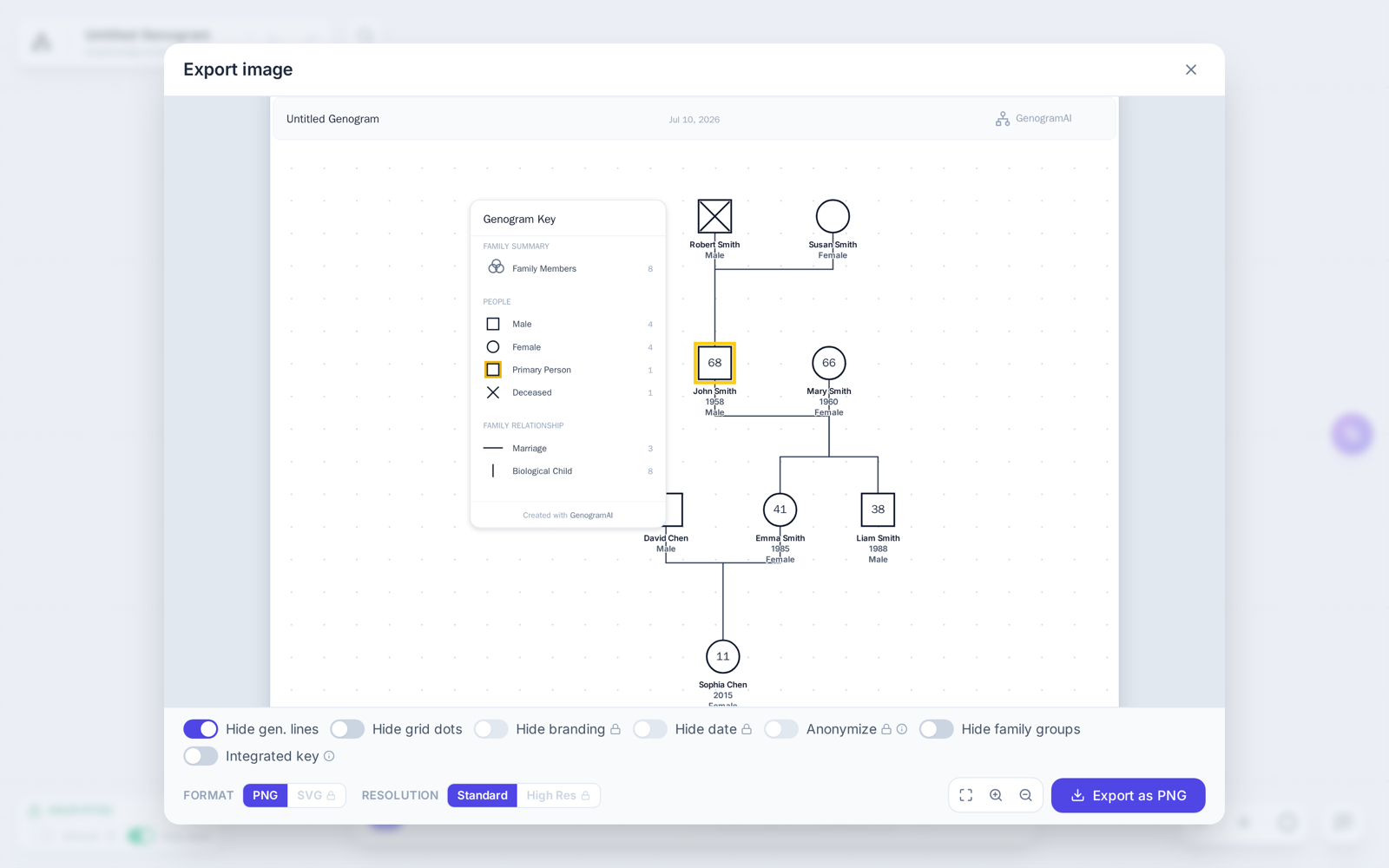
Task: Click Male square symbol in key
Action: 493,324
